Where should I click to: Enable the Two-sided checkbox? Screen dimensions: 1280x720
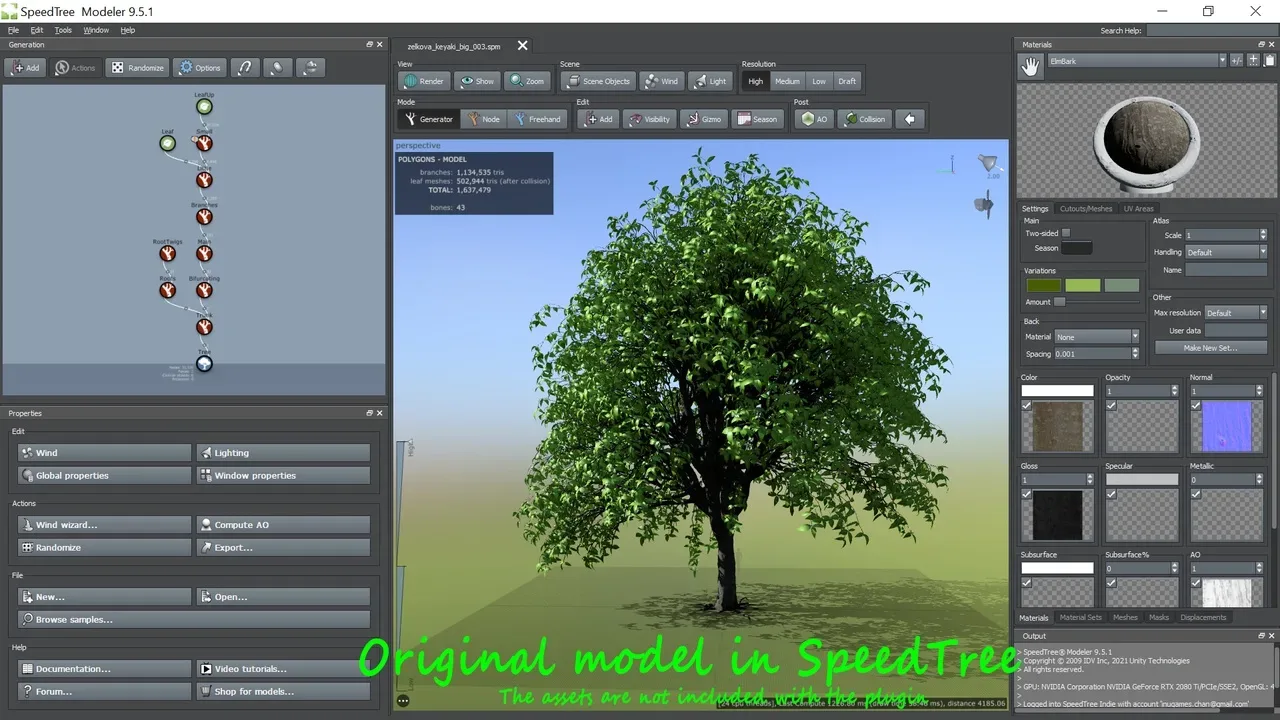pyautogui.click(x=1065, y=232)
